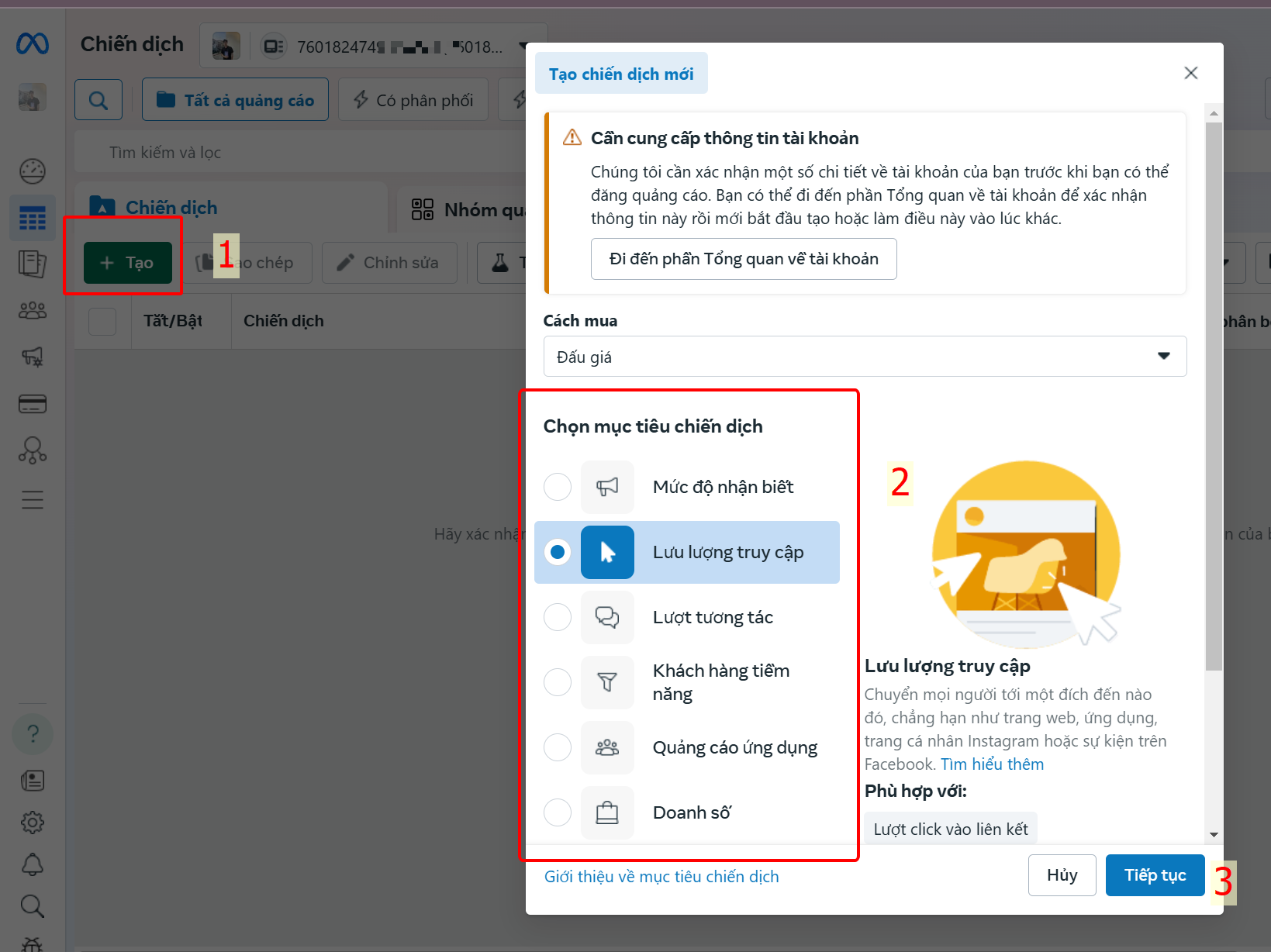Select the 'Lượt tương tác' objective radio button
Viewport: 1271px width, 952px height.
(558, 617)
